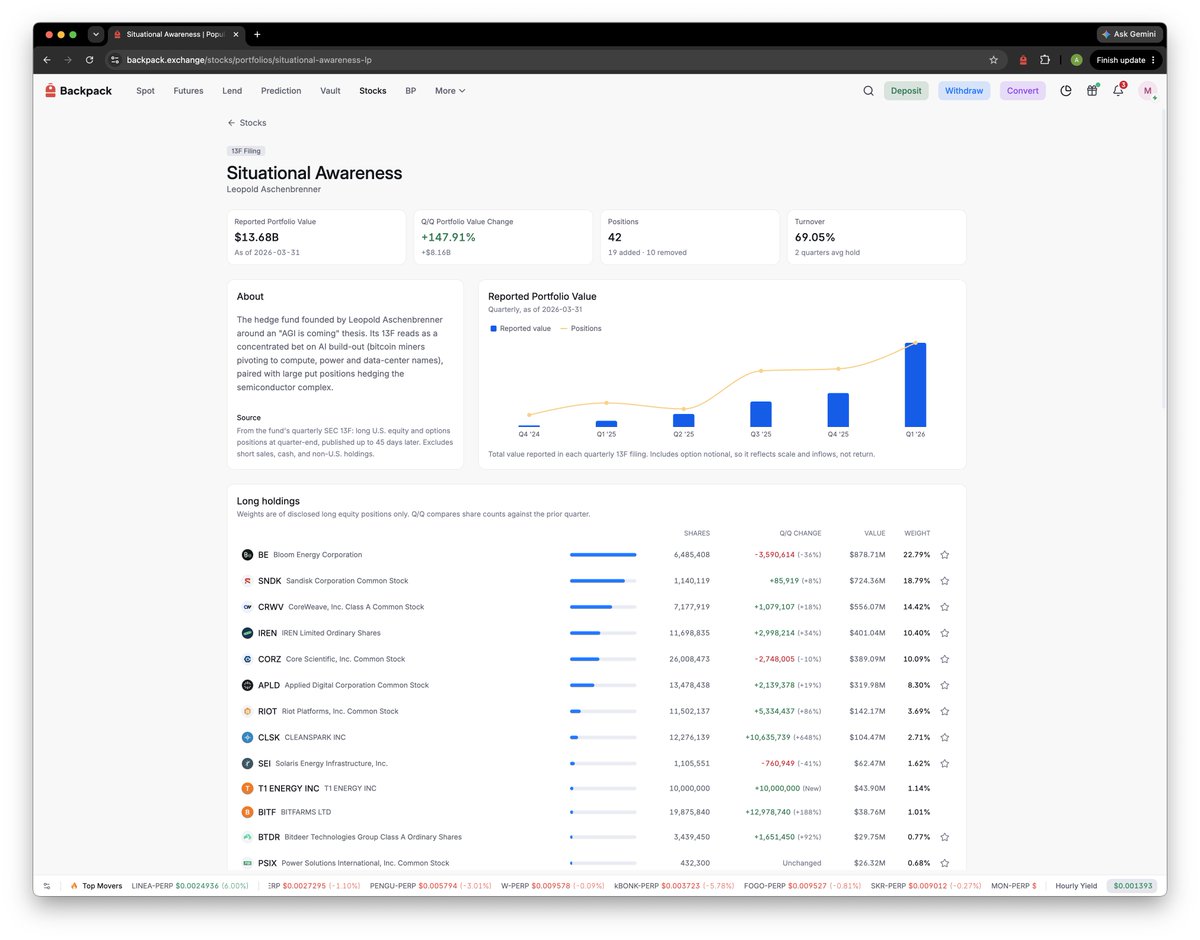
Task: Click the Top Movers flame icon
Action: point(74,886)
